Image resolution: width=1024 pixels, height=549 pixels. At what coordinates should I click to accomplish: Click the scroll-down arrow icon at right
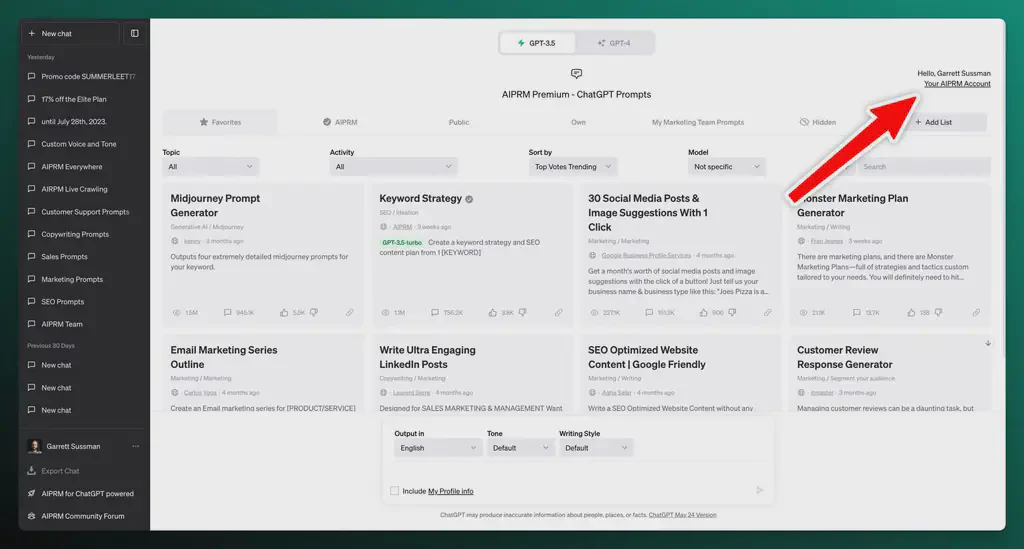(988, 343)
